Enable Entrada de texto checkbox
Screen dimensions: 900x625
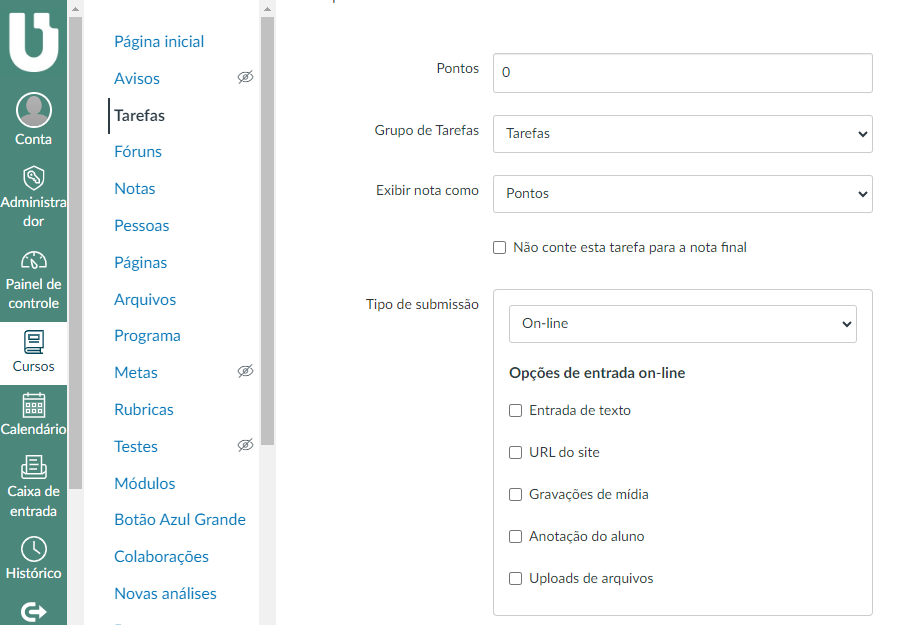516,410
